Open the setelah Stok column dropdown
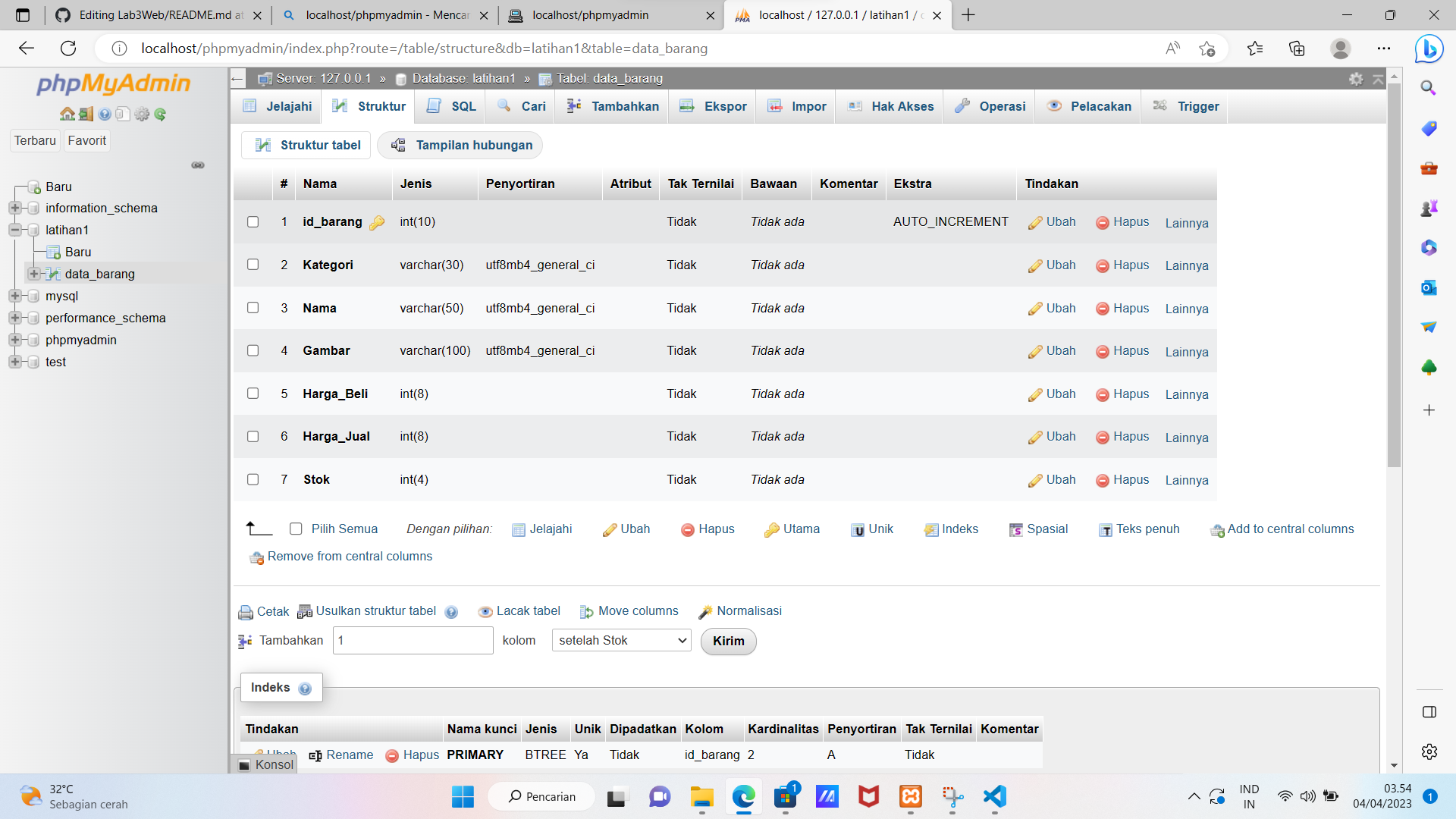1456x819 pixels. coord(620,640)
